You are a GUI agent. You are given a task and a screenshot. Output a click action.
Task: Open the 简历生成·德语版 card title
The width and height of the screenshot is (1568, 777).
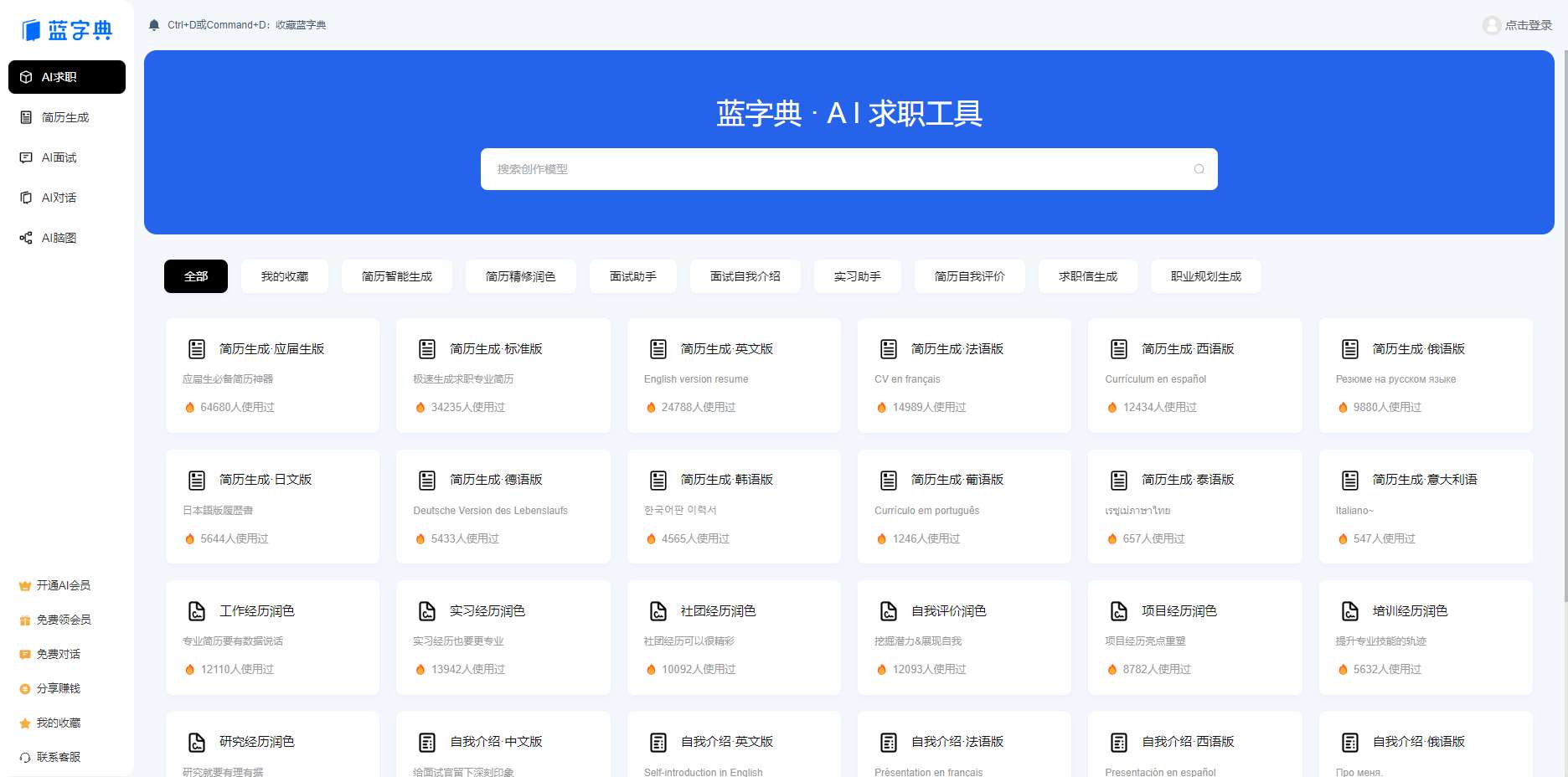pos(496,480)
